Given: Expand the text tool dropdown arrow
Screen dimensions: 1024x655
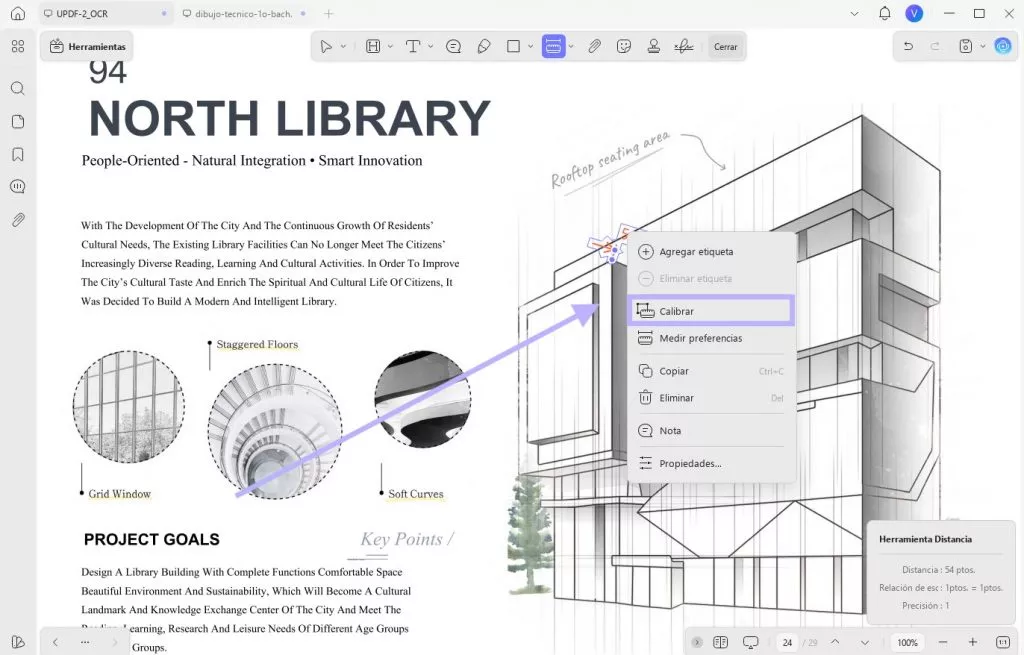Looking at the screenshot, I should (431, 46).
